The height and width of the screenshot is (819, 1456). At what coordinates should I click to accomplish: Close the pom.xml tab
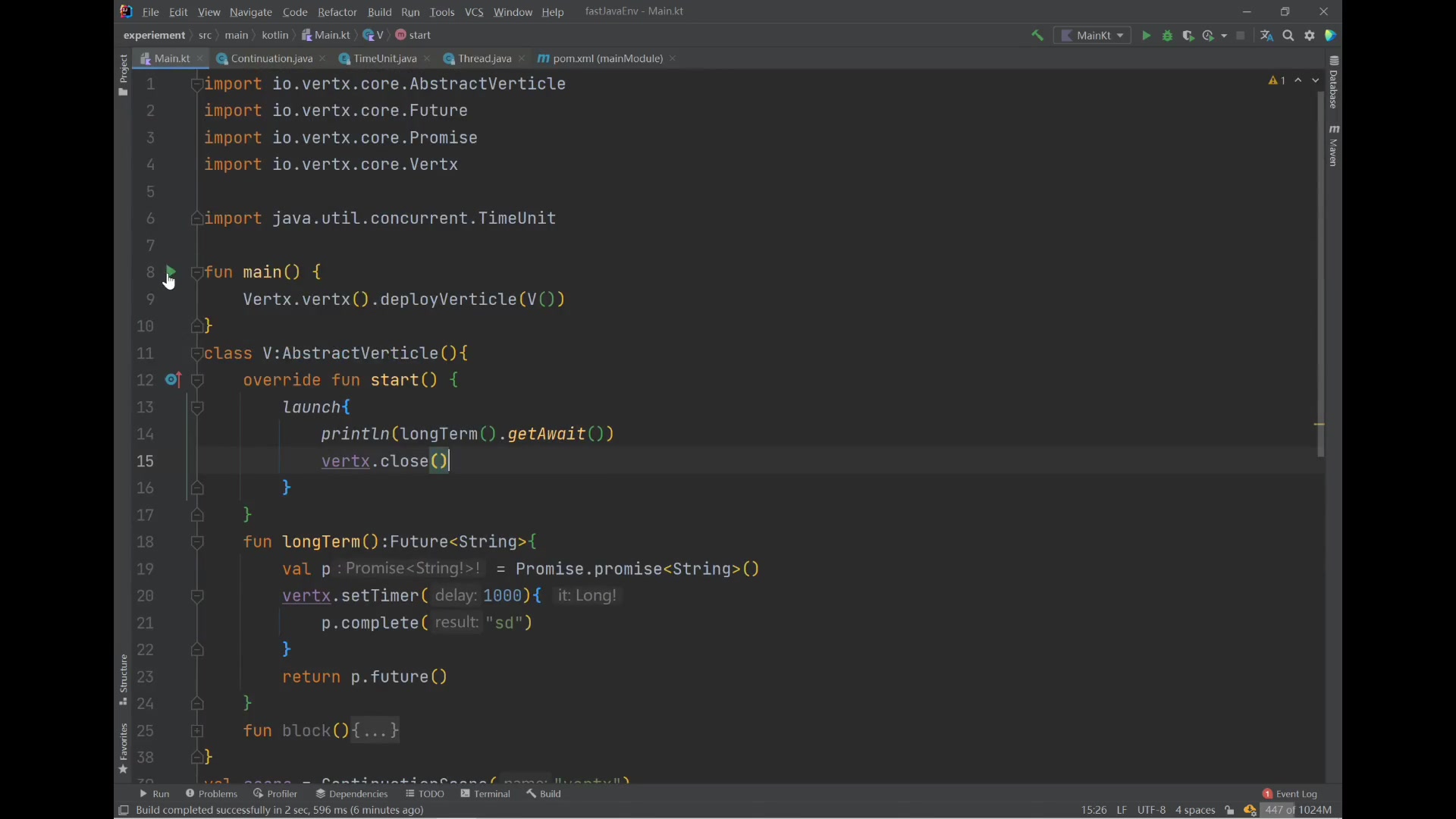click(x=673, y=58)
